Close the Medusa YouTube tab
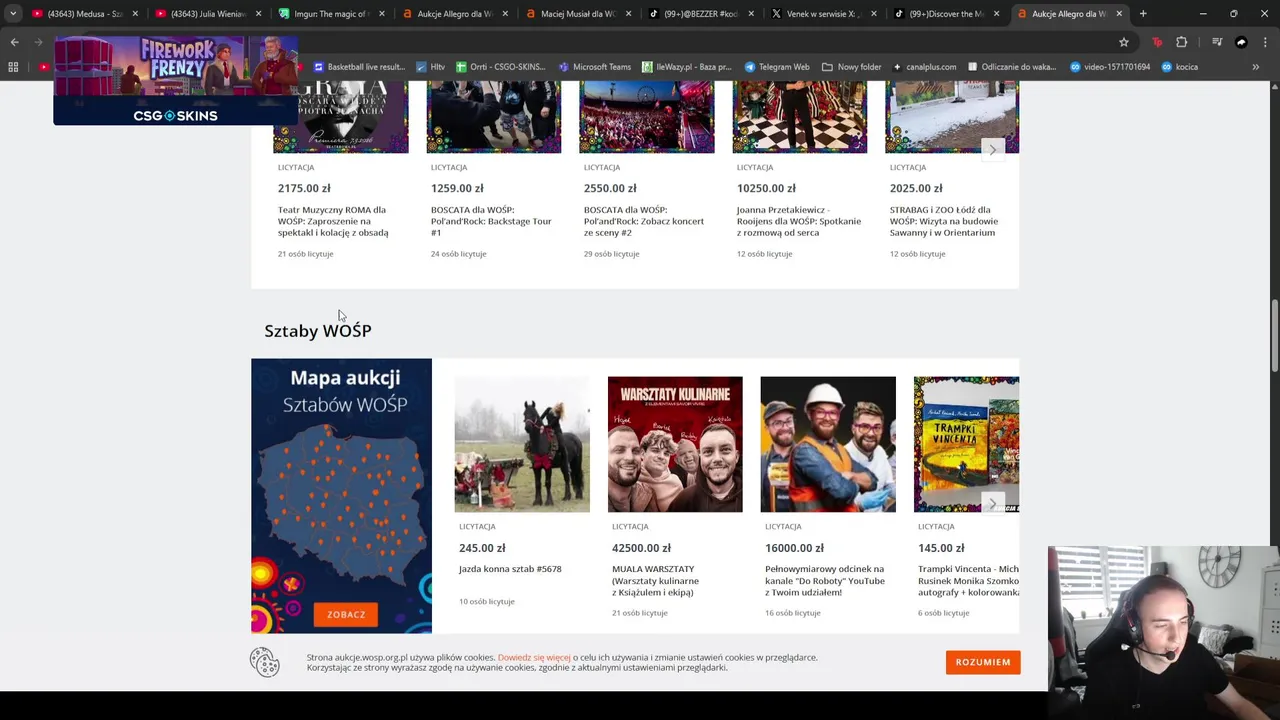The height and width of the screenshot is (720, 1280). point(135,14)
